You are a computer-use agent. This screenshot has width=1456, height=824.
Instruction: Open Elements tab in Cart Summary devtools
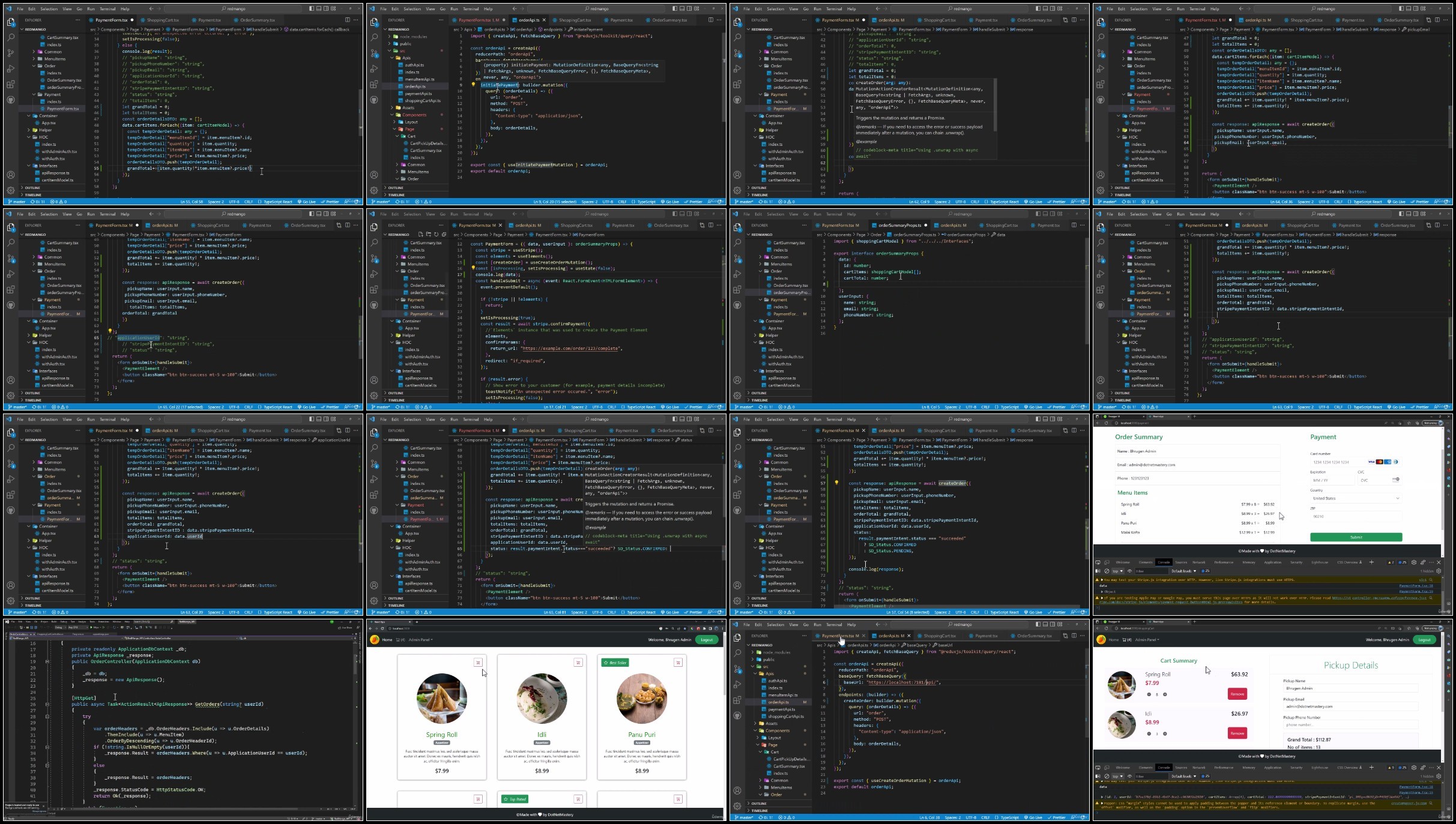(1146, 768)
